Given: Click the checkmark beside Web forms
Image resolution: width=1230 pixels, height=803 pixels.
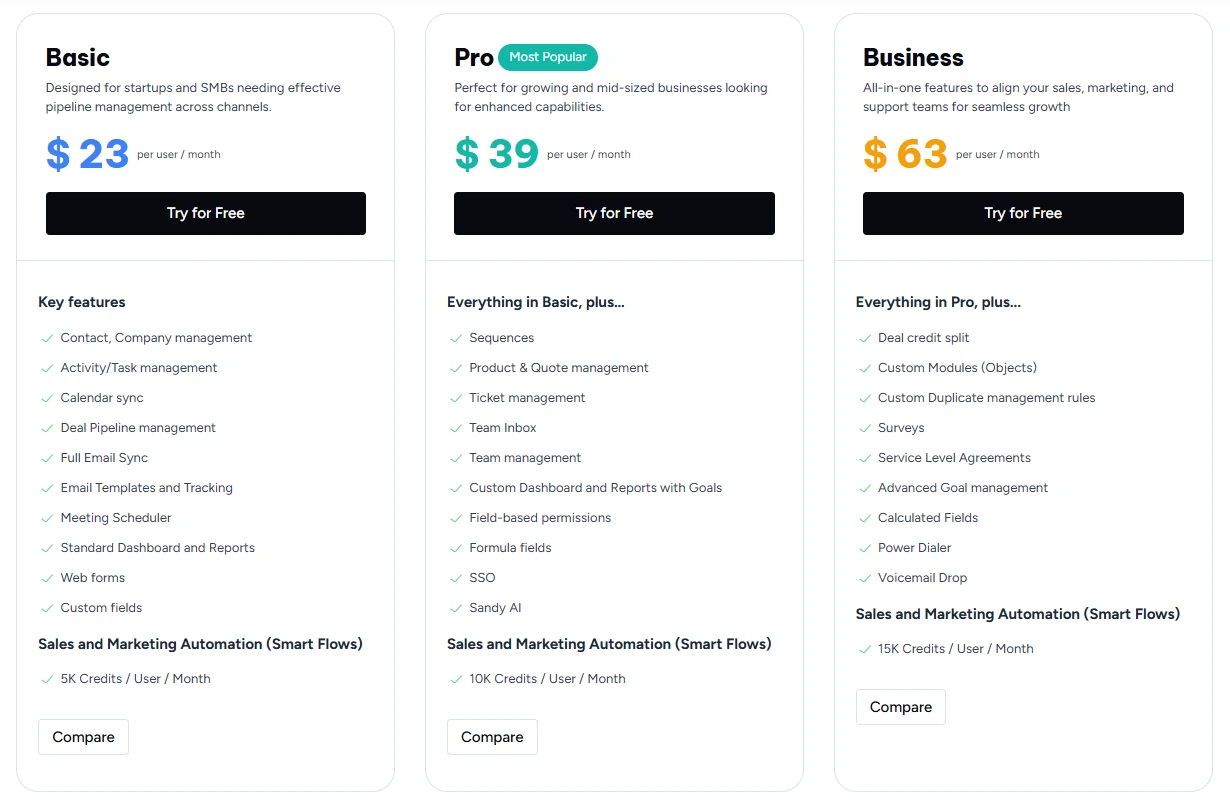Looking at the screenshot, I should click(x=47, y=578).
